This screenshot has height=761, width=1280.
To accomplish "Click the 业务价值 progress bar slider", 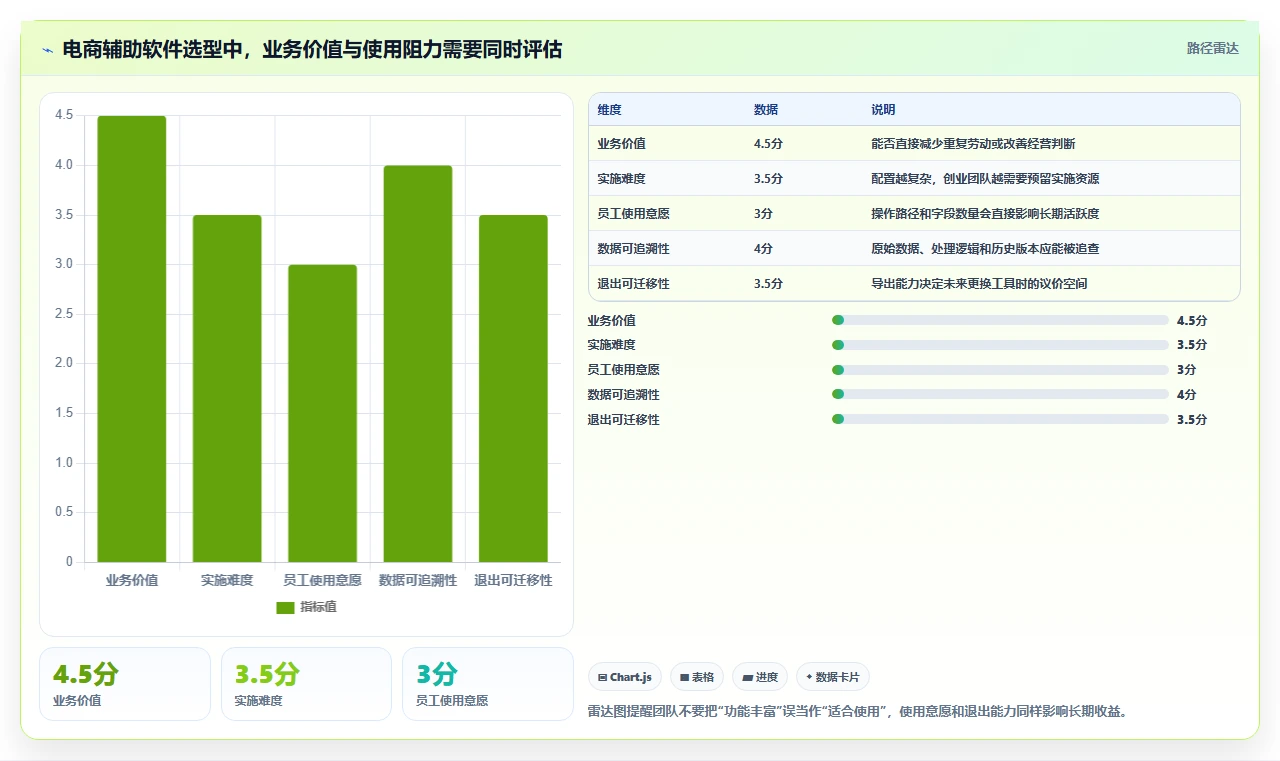I will (1000, 320).
